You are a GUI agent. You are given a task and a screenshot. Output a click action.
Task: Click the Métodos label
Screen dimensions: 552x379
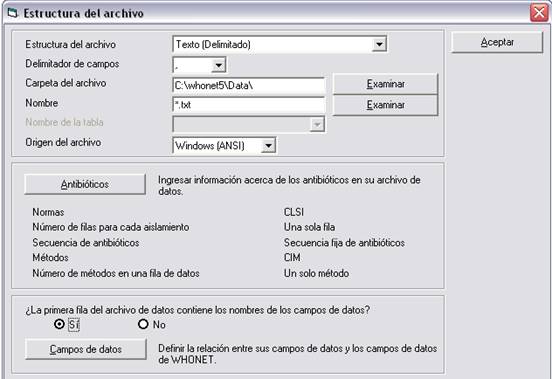50,258
